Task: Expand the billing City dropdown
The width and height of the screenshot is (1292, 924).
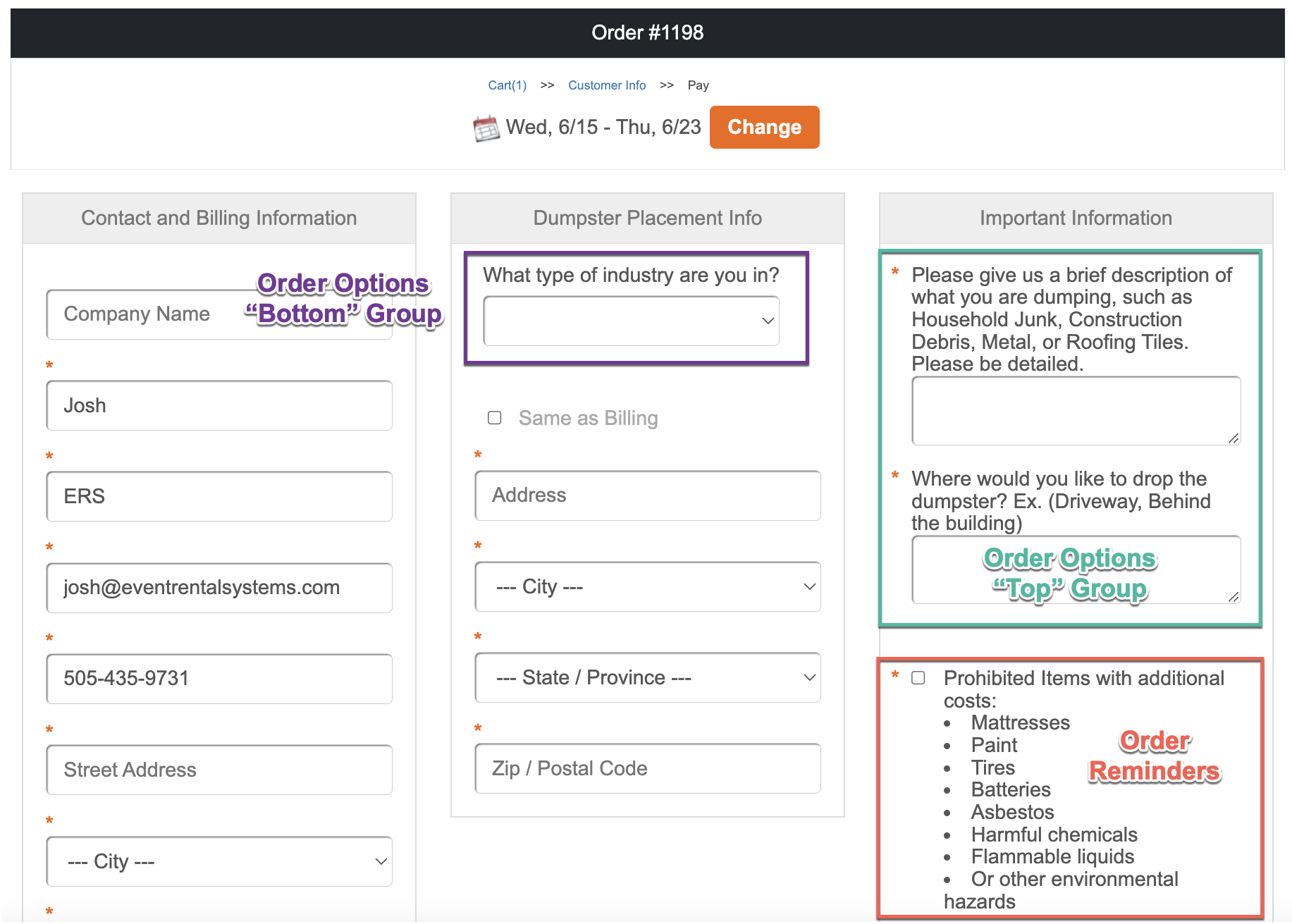Action: pos(219,861)
